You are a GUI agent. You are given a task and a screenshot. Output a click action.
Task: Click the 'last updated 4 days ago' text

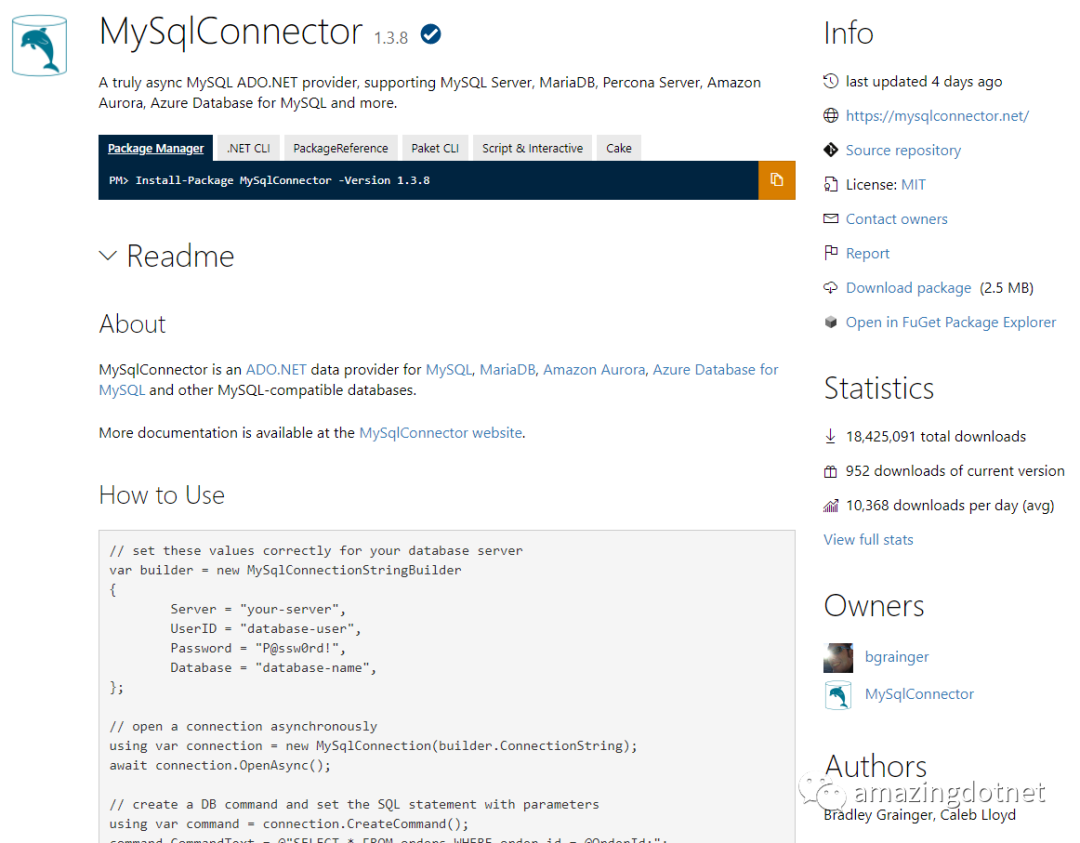point(924,81)
